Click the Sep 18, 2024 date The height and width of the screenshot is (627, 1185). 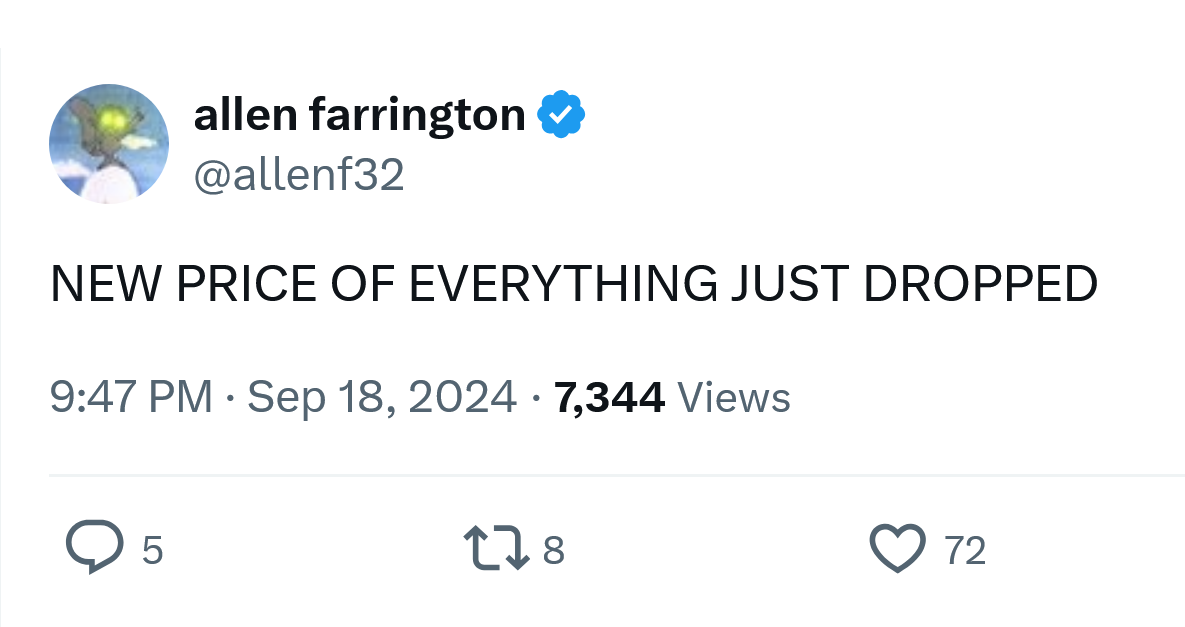(x=382, y=397)
